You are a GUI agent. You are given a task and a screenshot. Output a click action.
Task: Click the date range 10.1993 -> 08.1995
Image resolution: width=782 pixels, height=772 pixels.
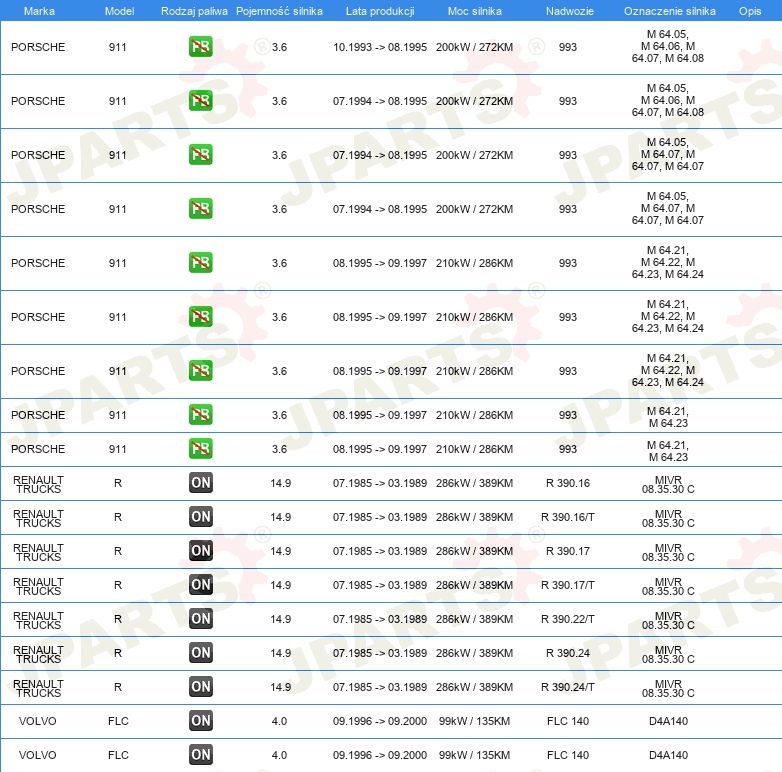tap(380, 47)
